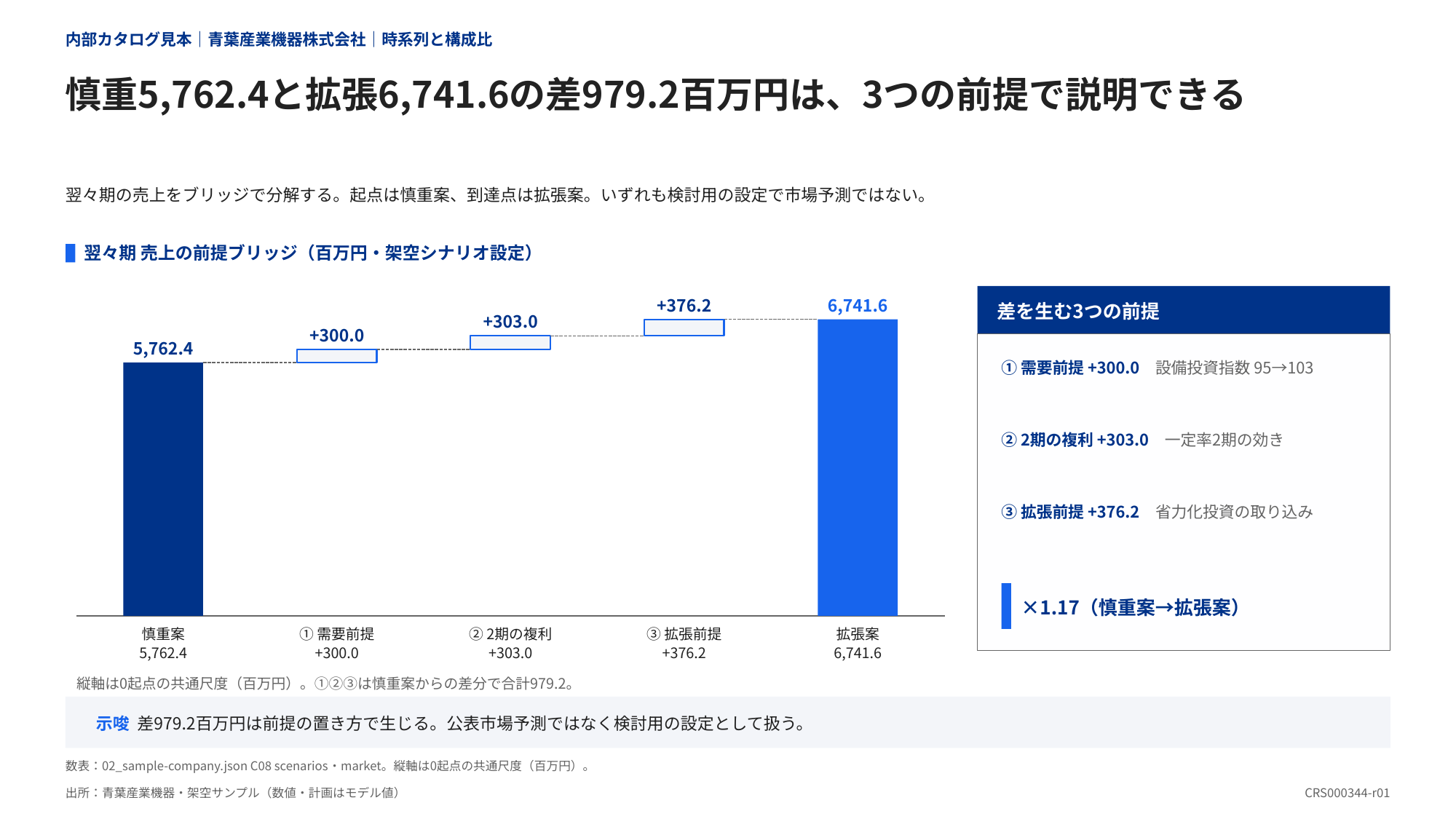Click the ③ 拡張前提 axis label
This screenshot has width=1456, height=819.
click(684, 634)
